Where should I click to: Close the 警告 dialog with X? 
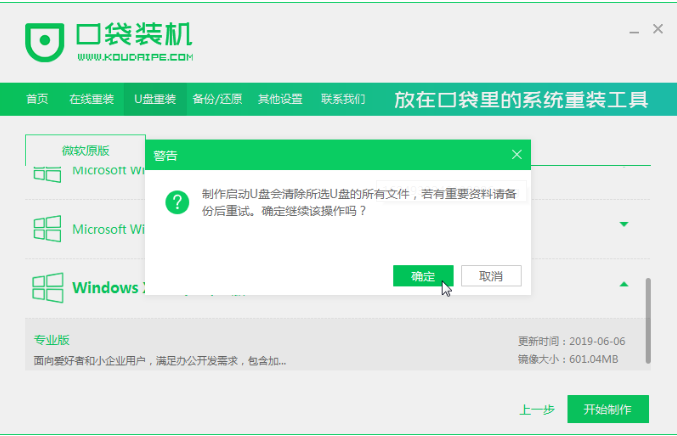(x=516, y=155)
